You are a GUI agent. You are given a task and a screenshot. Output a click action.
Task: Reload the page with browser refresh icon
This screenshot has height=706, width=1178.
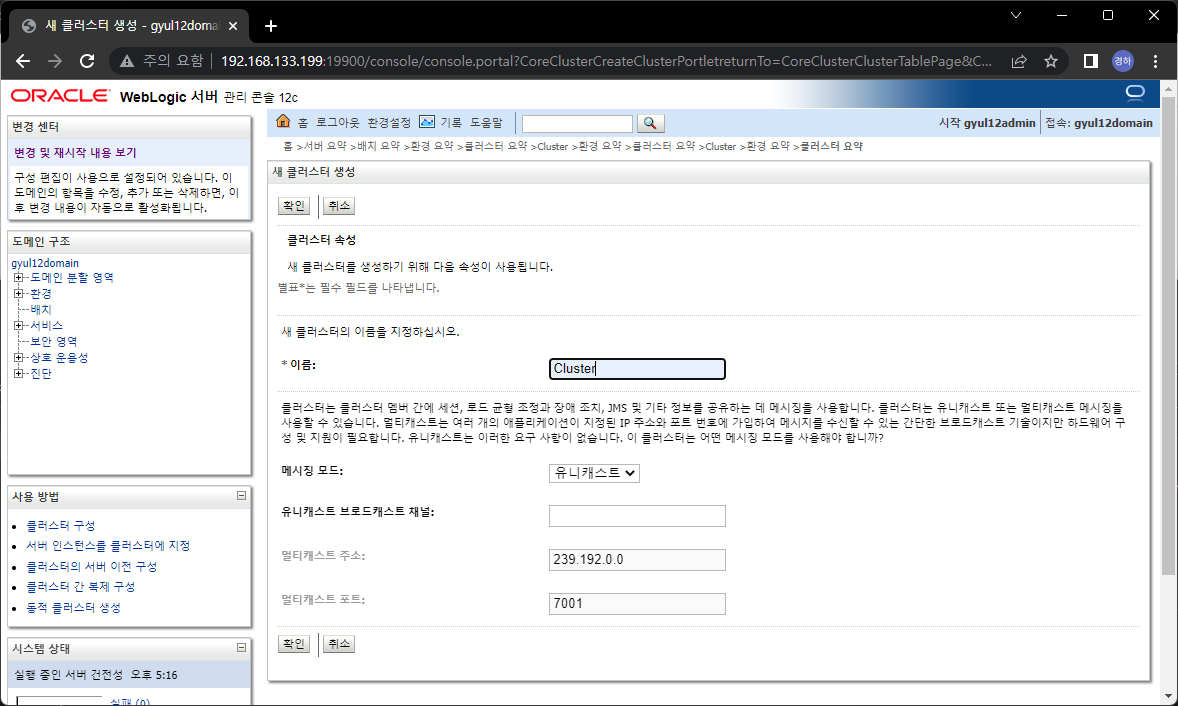[87, 61]
